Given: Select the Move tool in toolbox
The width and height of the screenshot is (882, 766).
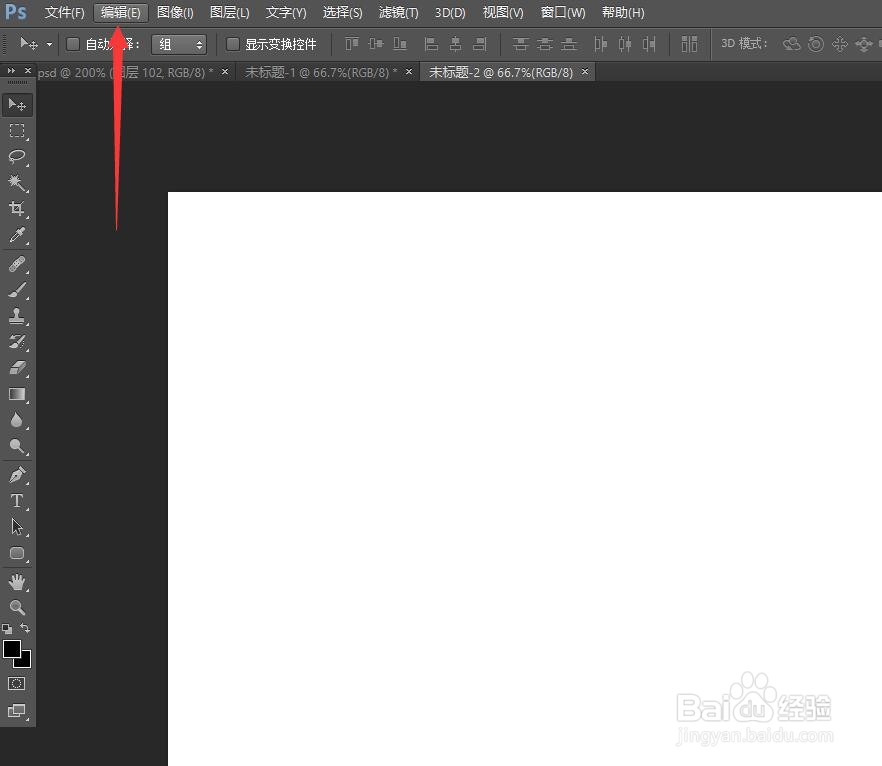Looking at the screenshot, I should [x=17, y=105].
